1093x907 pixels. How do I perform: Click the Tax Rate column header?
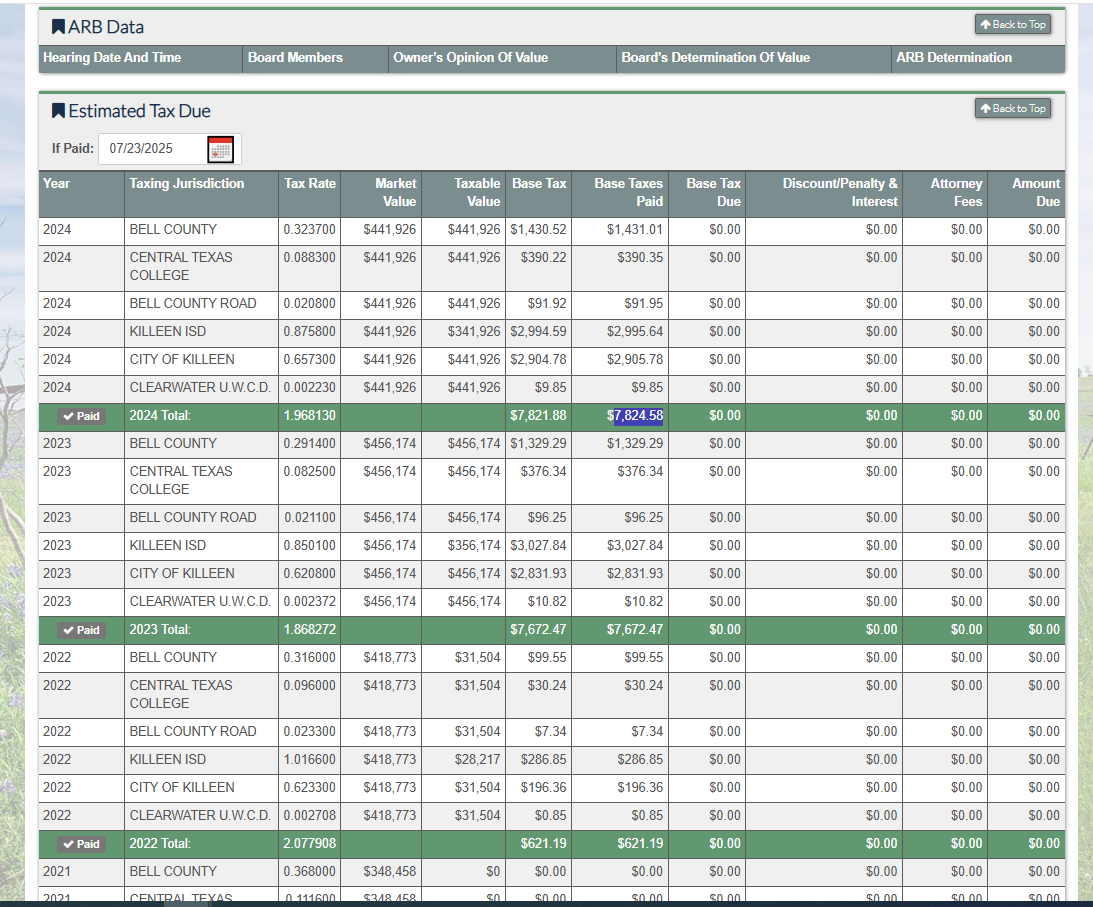pos(310,183)
